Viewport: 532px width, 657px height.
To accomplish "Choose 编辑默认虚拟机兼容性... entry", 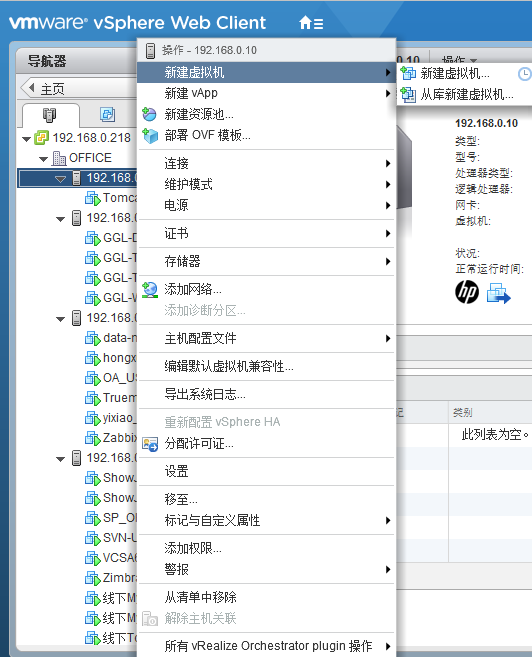I will (x=266, y=366).
